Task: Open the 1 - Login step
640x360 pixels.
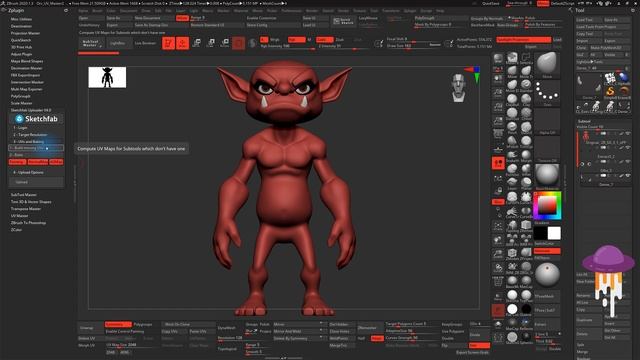Action: coord(20,128)
